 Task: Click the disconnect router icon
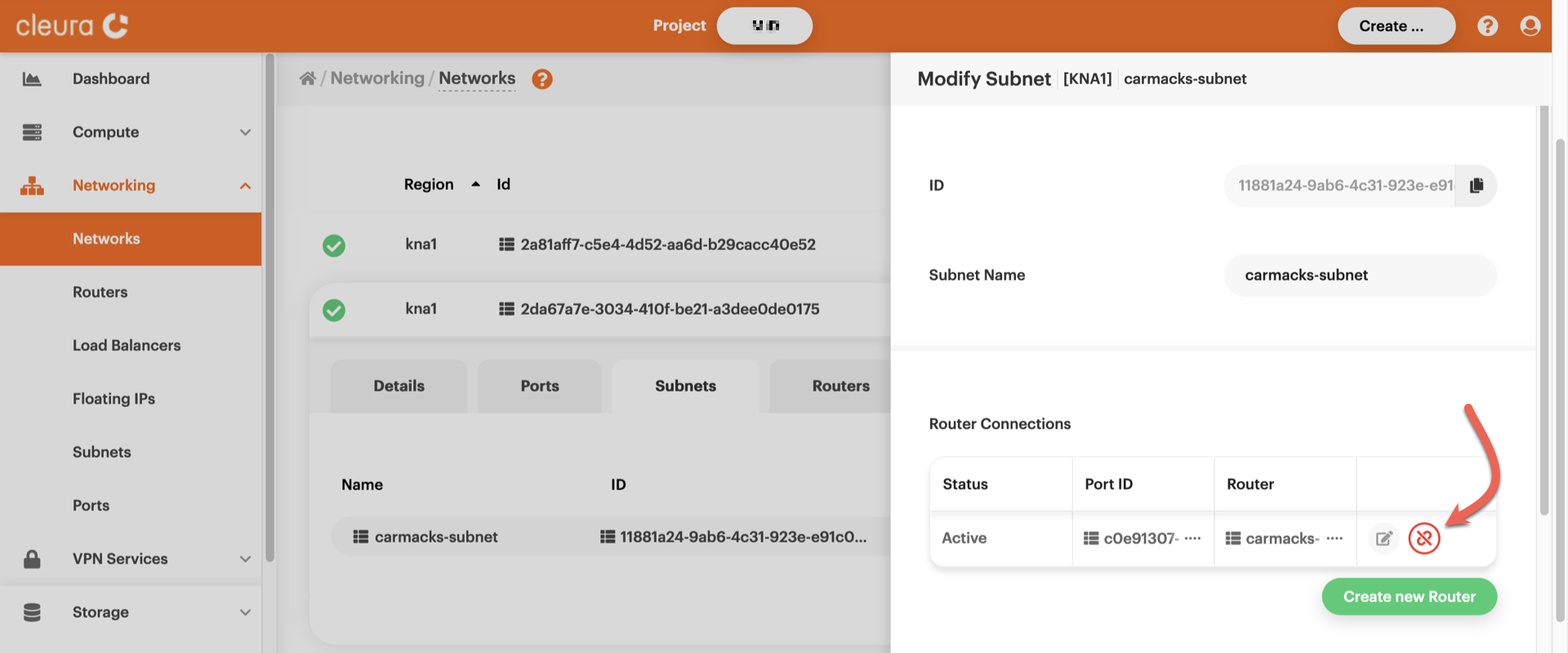(x=1423, y=539)
